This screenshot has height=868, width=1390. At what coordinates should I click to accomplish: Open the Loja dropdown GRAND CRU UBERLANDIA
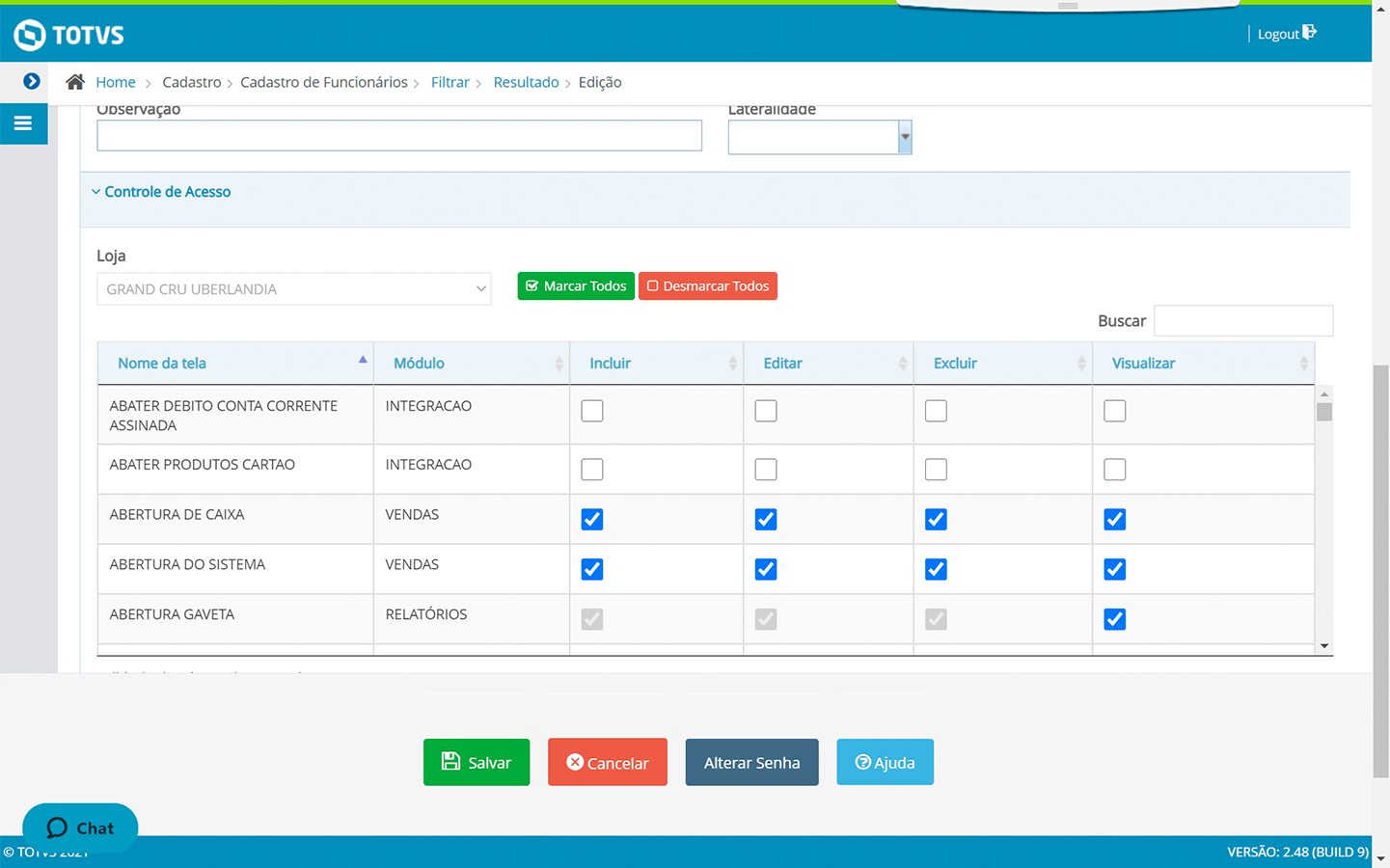294,289
